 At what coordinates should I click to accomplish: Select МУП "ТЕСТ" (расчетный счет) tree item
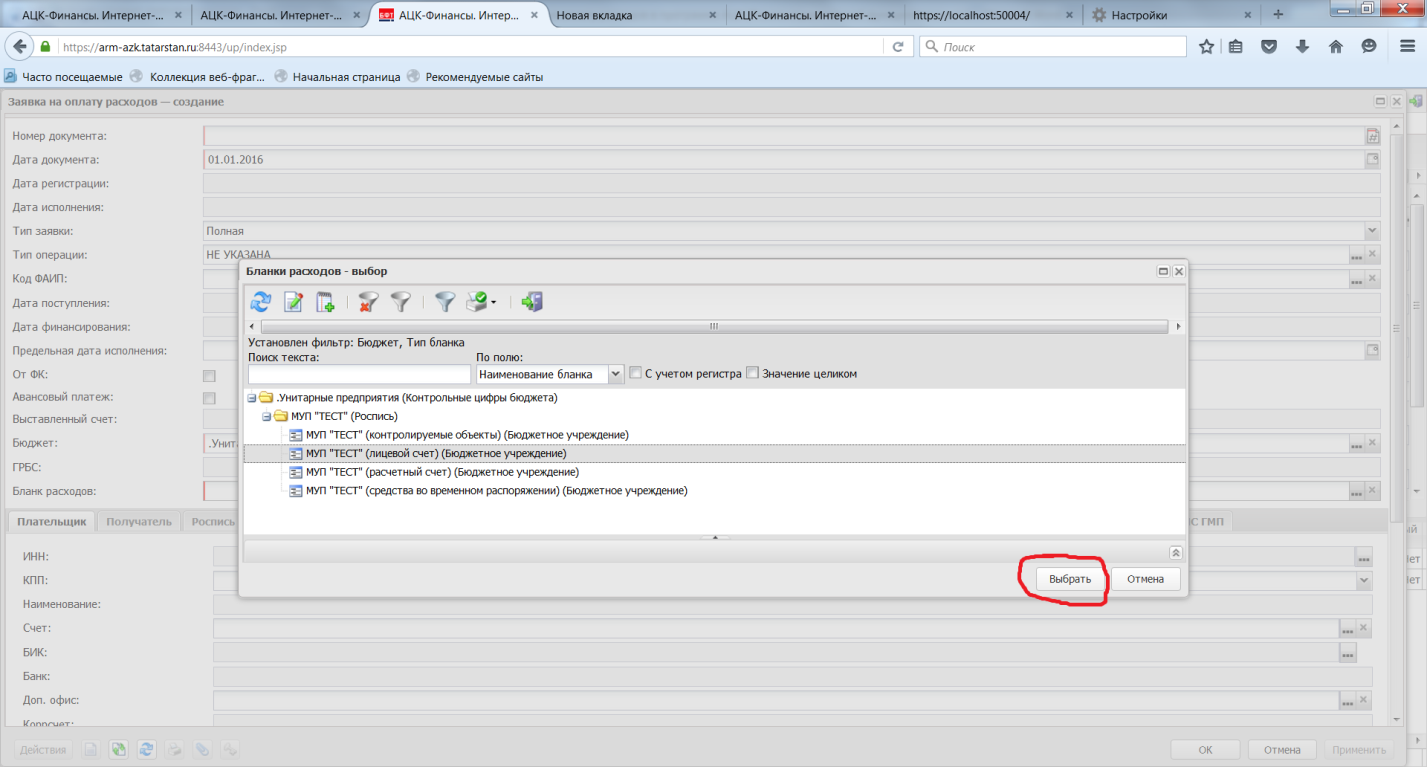[x=442, y=472]
